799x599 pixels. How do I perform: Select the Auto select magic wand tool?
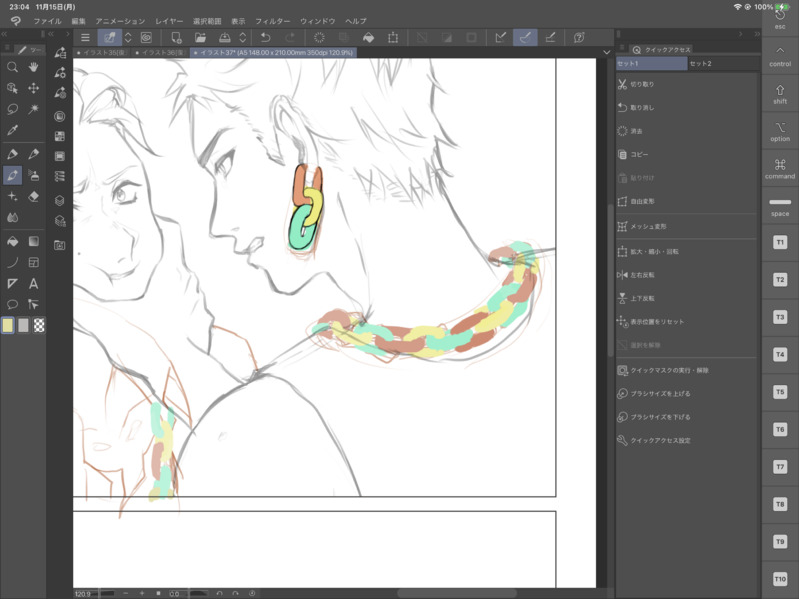[x=34, y=109]
